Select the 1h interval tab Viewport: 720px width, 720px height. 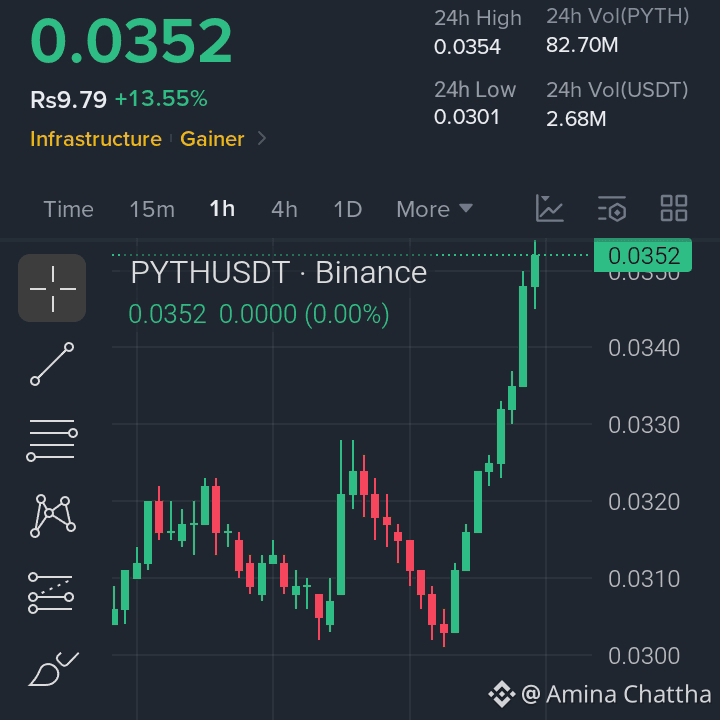(x=222, y=209)
